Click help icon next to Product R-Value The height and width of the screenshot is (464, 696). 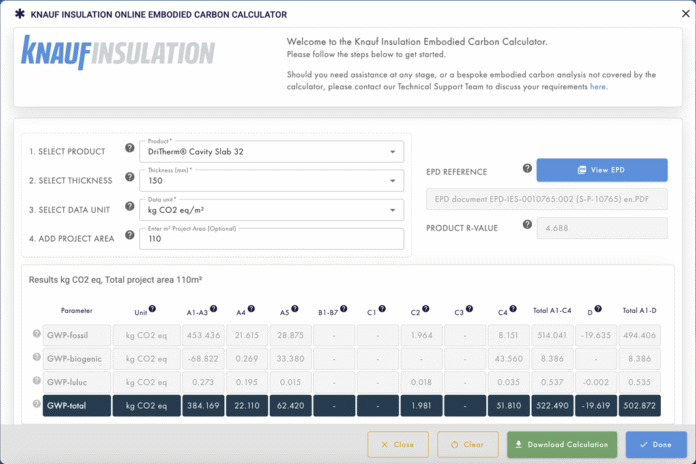pos(527,224)
